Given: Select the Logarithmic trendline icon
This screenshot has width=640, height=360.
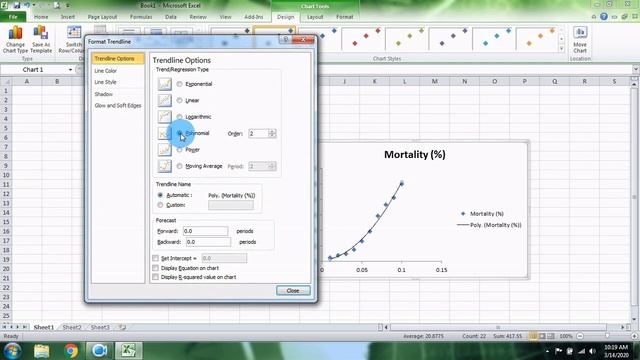Looking at the screenshot, I should pos(164,116).
